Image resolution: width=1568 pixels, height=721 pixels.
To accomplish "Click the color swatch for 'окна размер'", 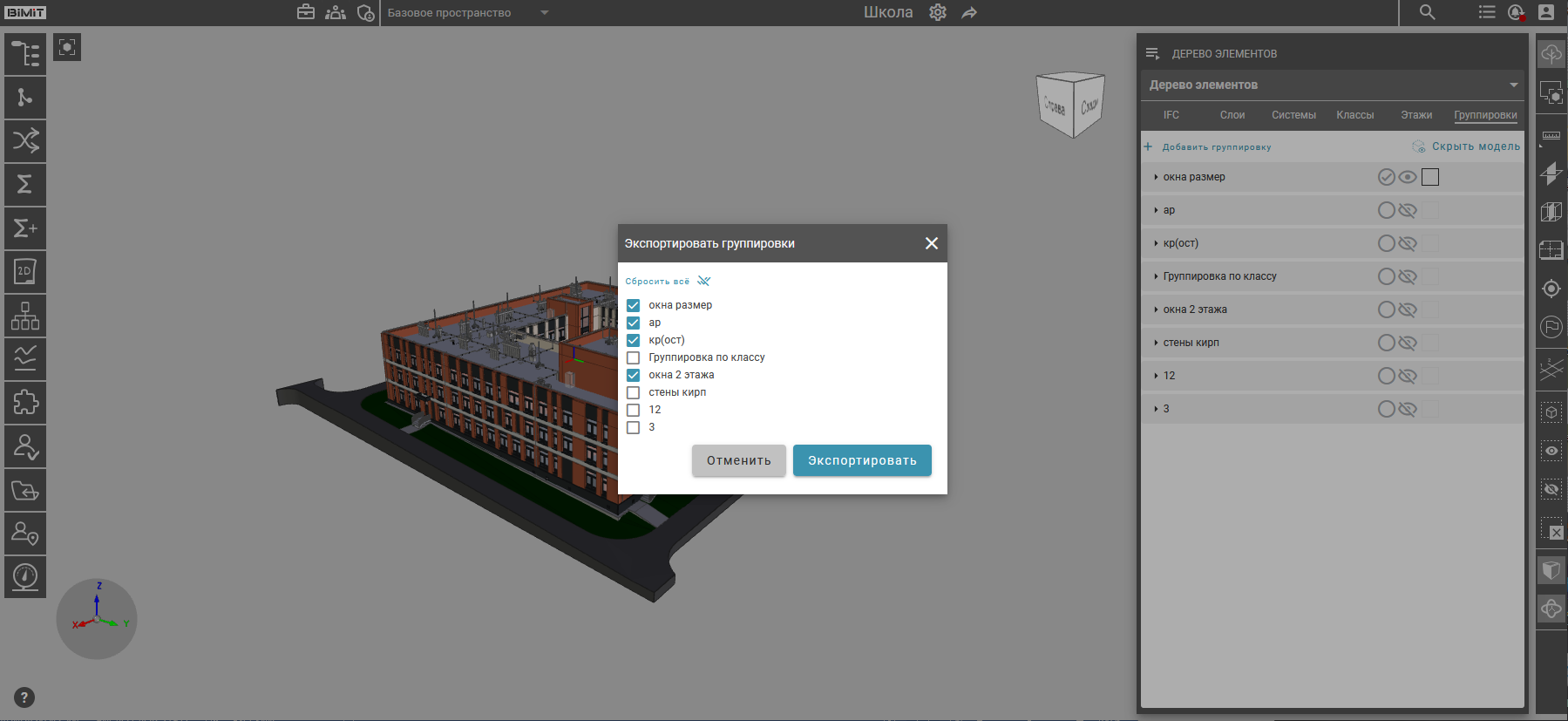I will pos(1430,177).
